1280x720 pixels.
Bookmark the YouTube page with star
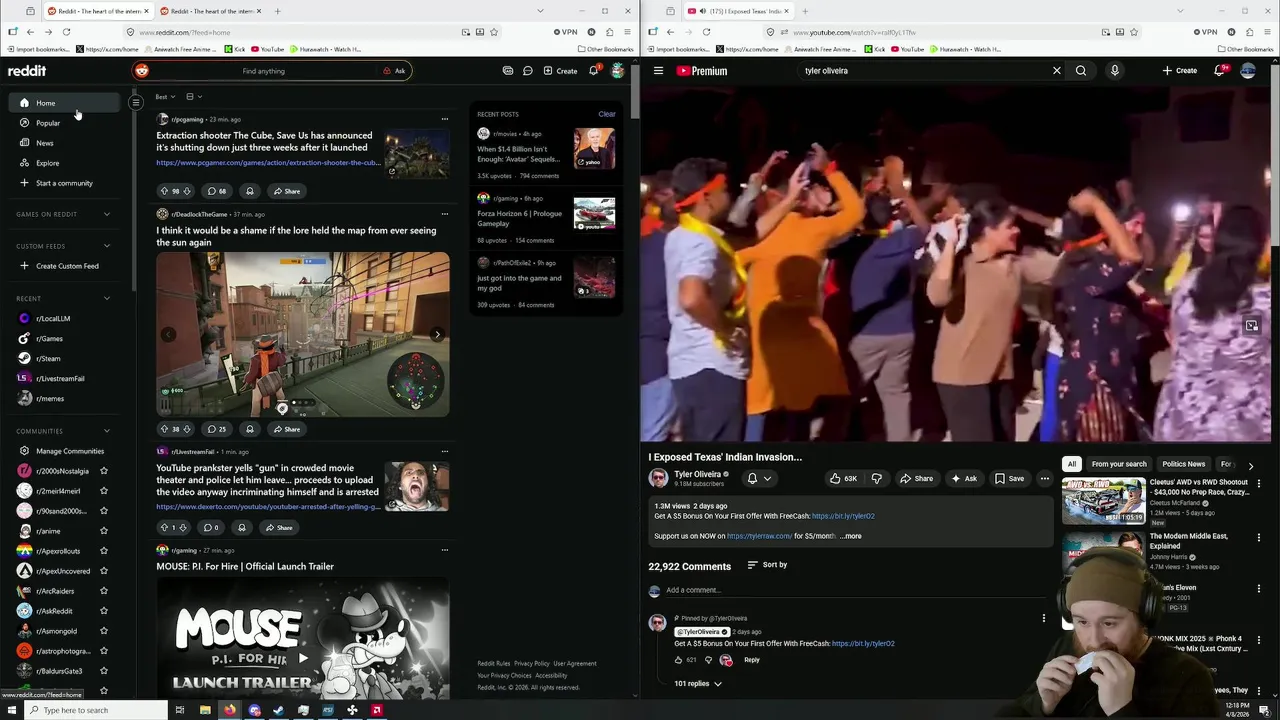point(1133,32)
